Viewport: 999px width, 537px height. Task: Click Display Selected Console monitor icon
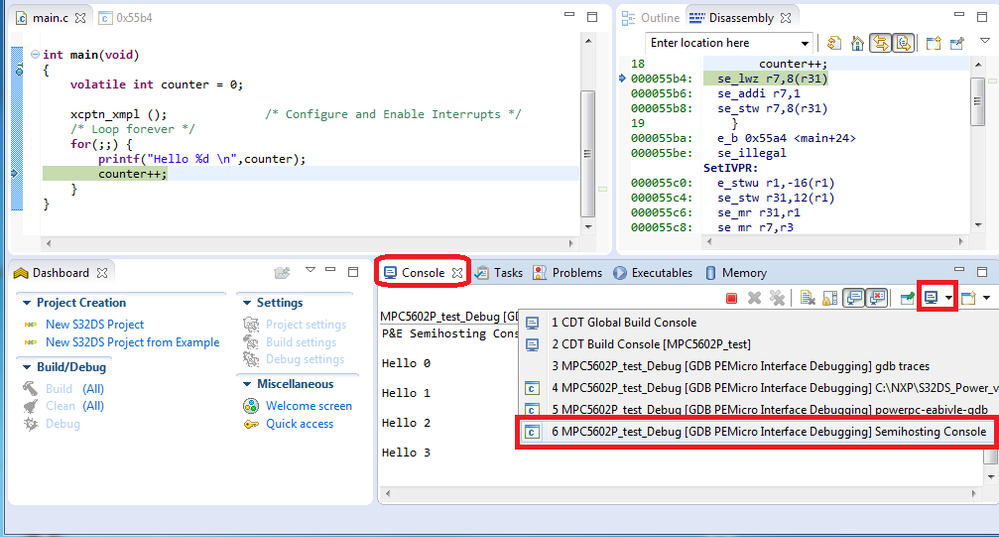(931, 298)
